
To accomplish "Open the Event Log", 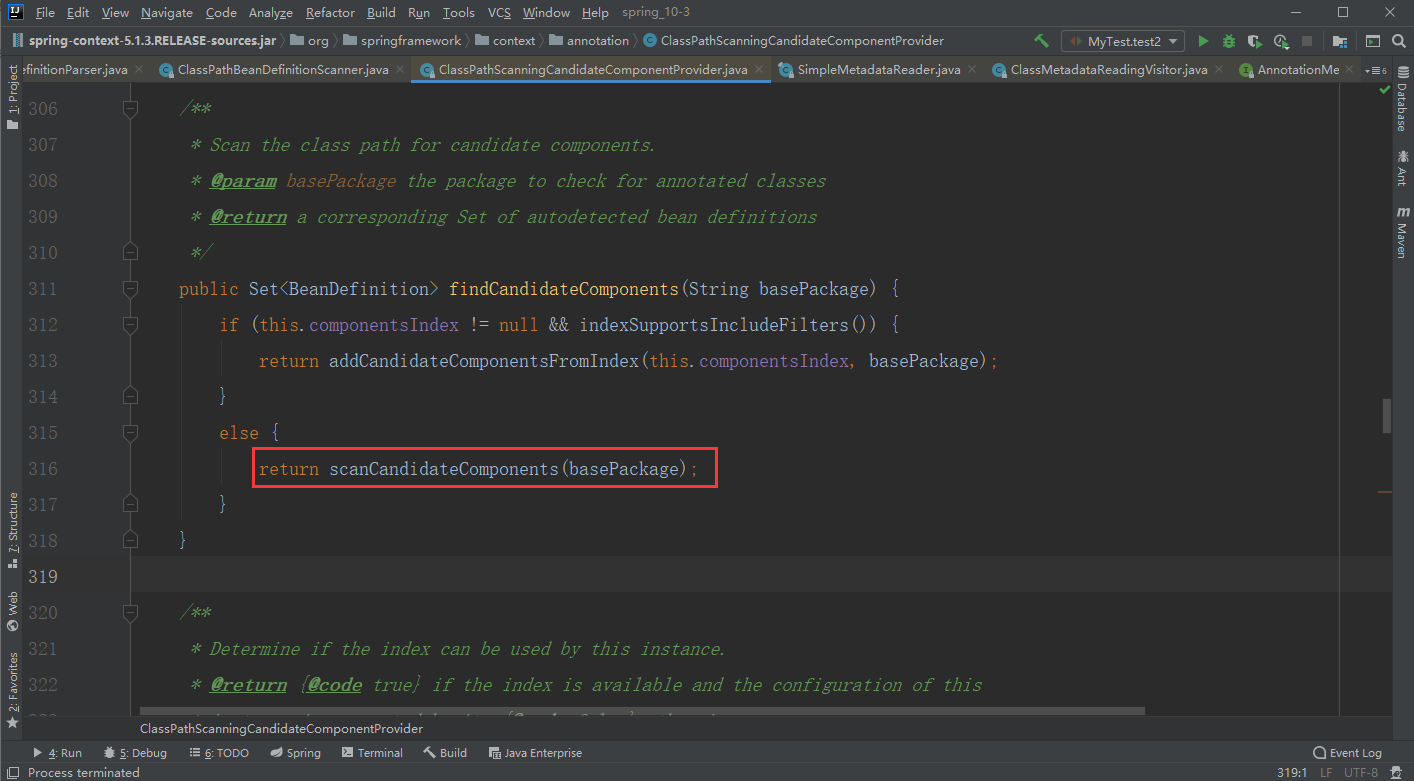I will 1347,753.
